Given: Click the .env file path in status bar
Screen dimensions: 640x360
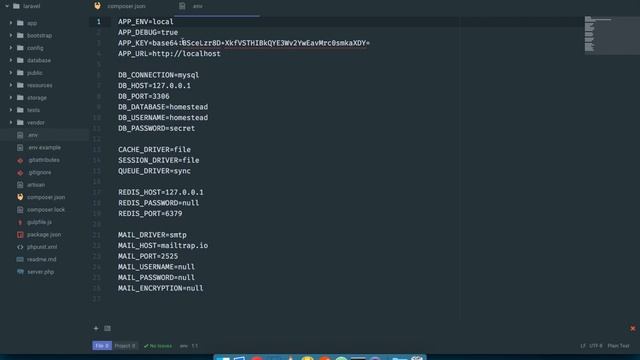Looking at the screenshot, I should click(184, 346).
